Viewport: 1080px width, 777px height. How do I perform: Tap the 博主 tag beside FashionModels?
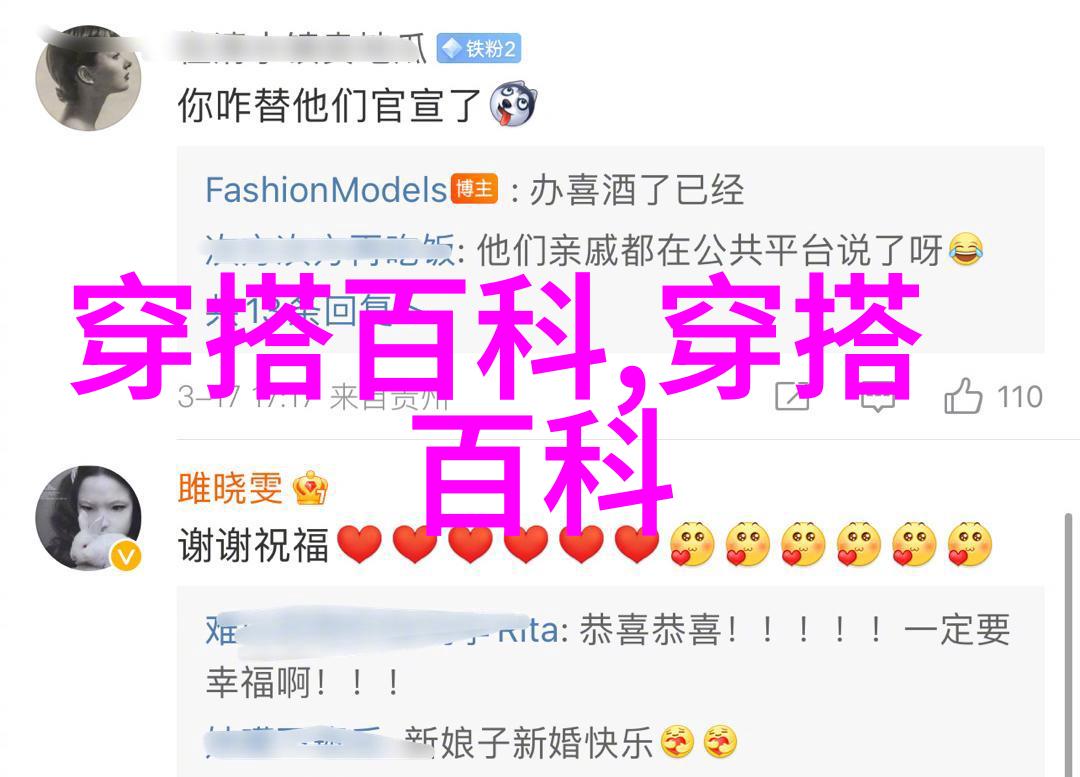[x=474, y=189]
